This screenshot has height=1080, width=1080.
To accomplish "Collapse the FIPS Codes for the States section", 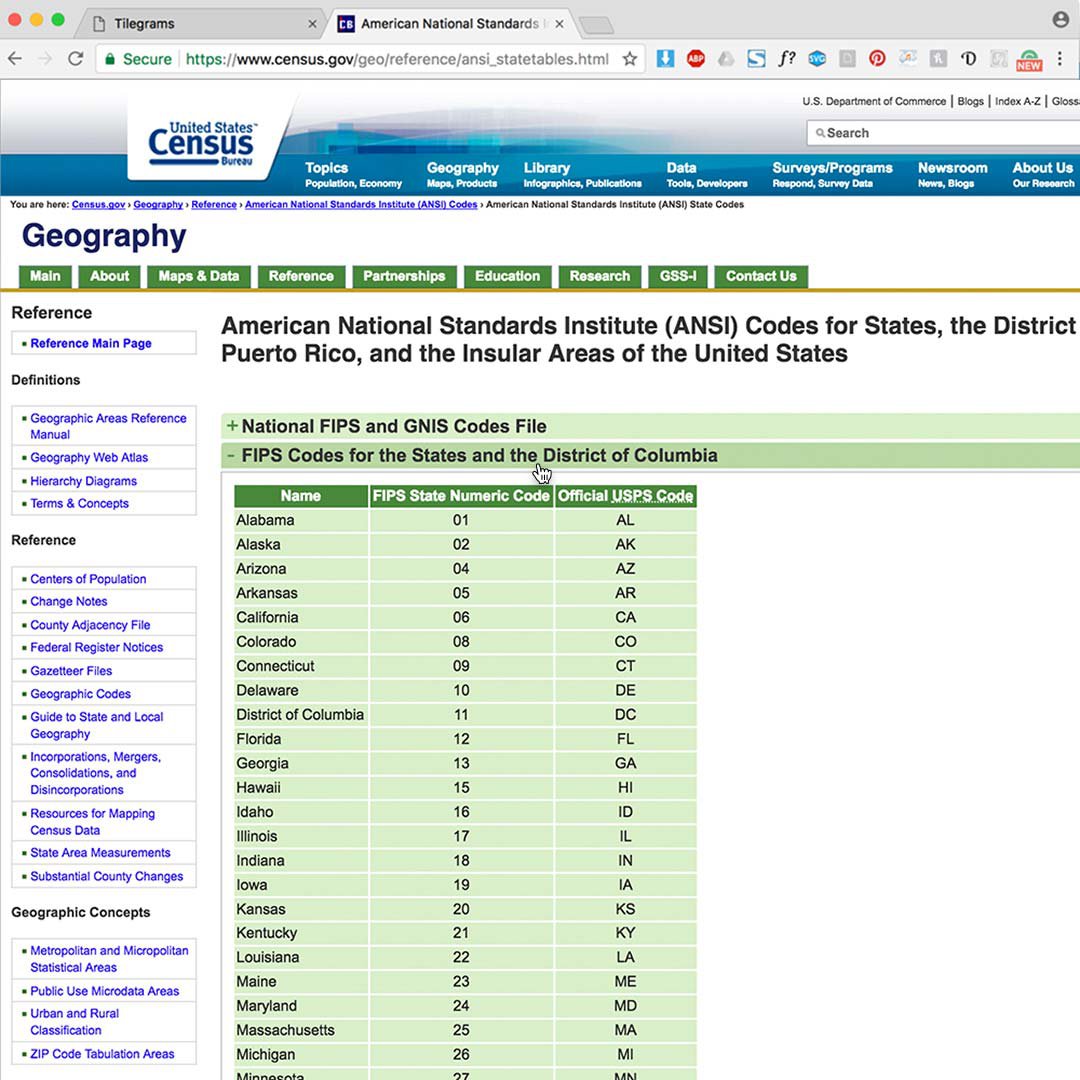I will point(650,456).
